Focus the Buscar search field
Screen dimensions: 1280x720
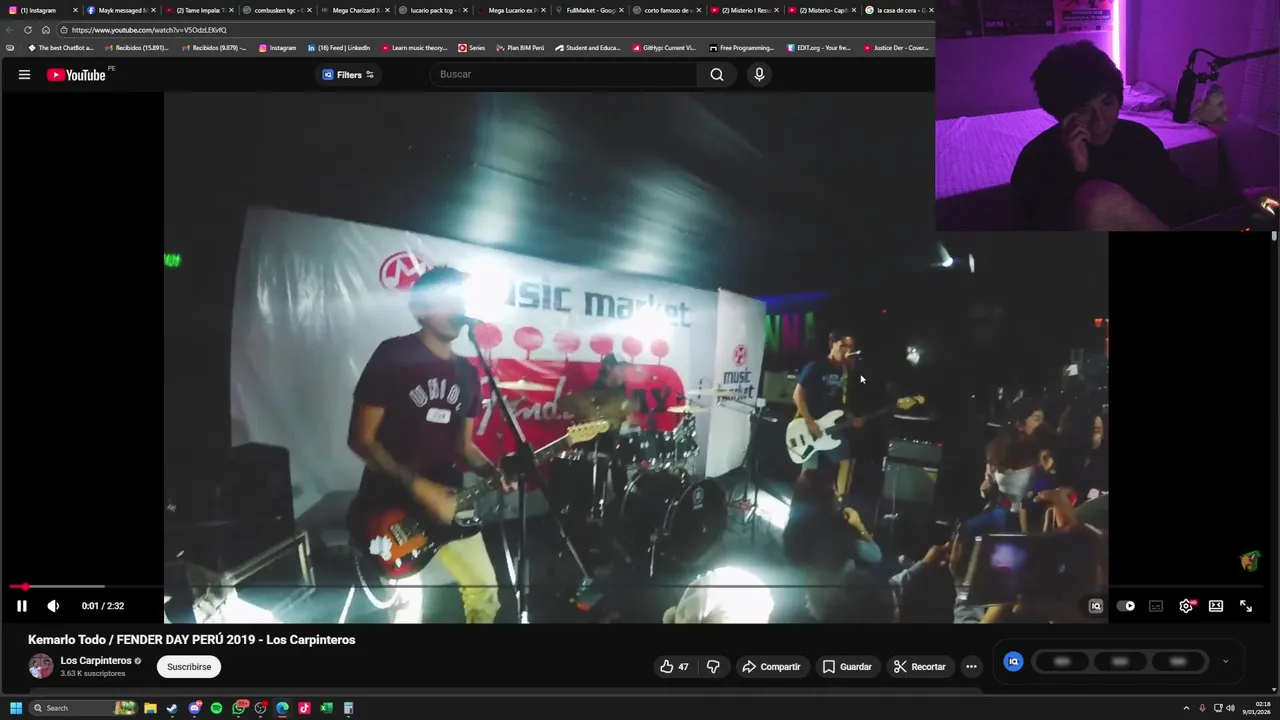click(565, 75)
